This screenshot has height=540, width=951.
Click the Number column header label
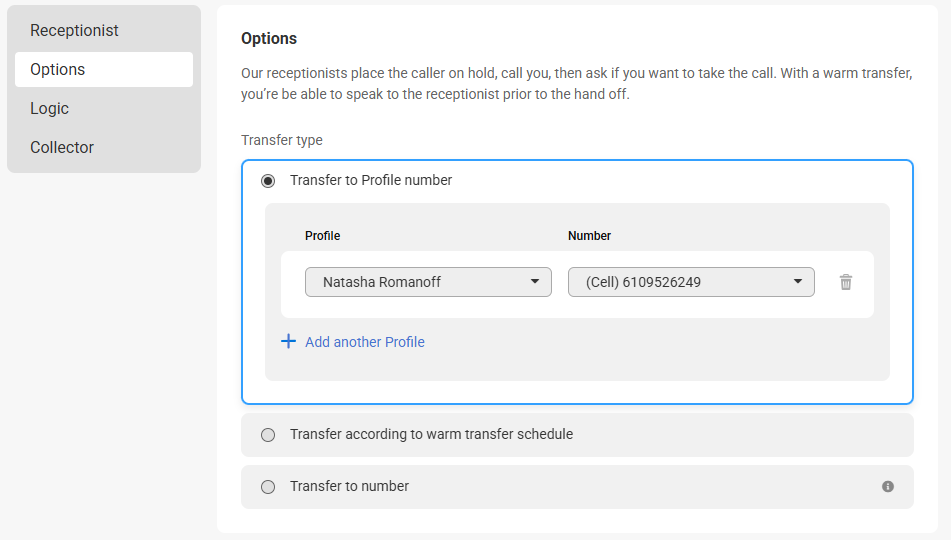[x=589, y=236]
